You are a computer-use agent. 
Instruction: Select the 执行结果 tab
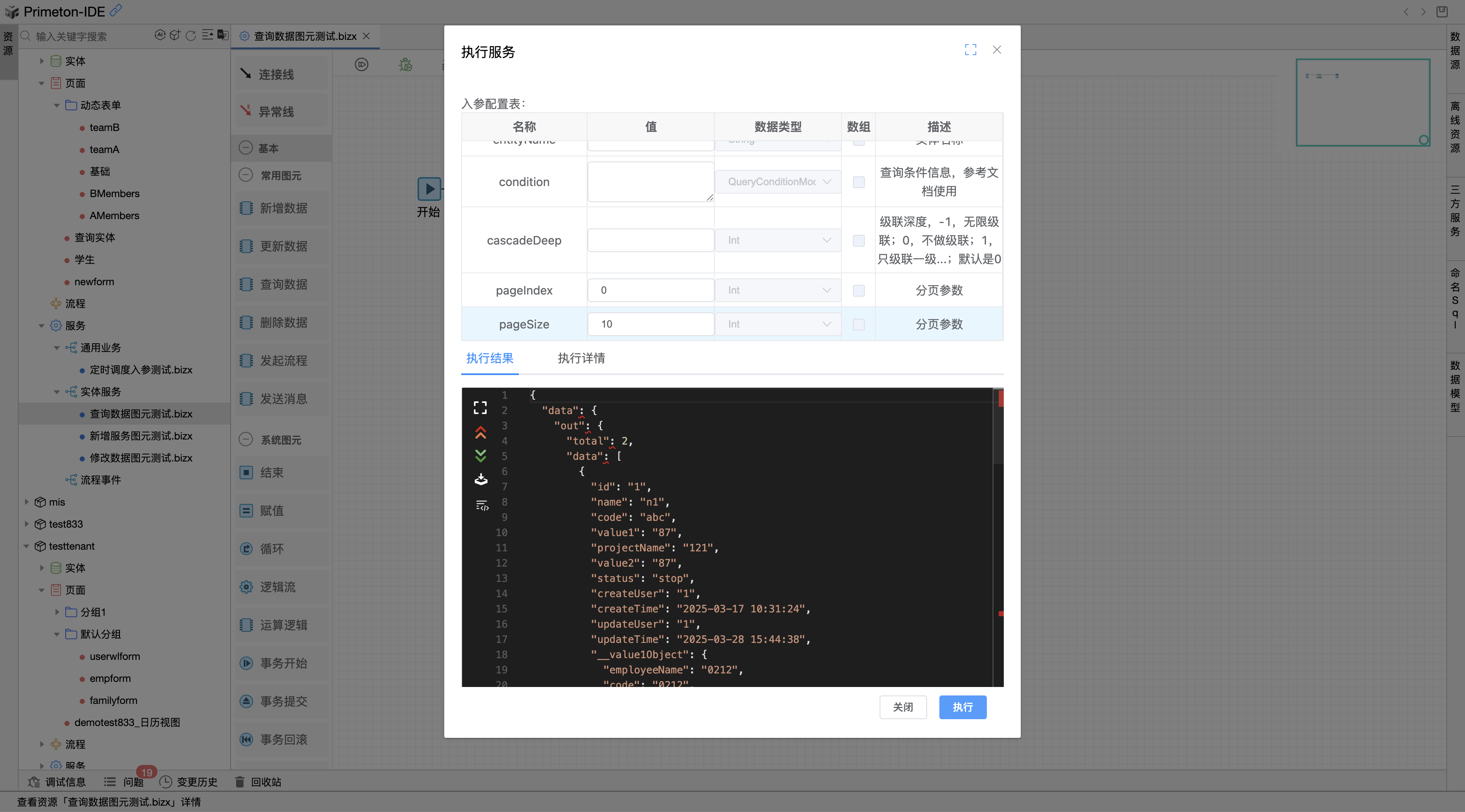(x=490, y=358)
